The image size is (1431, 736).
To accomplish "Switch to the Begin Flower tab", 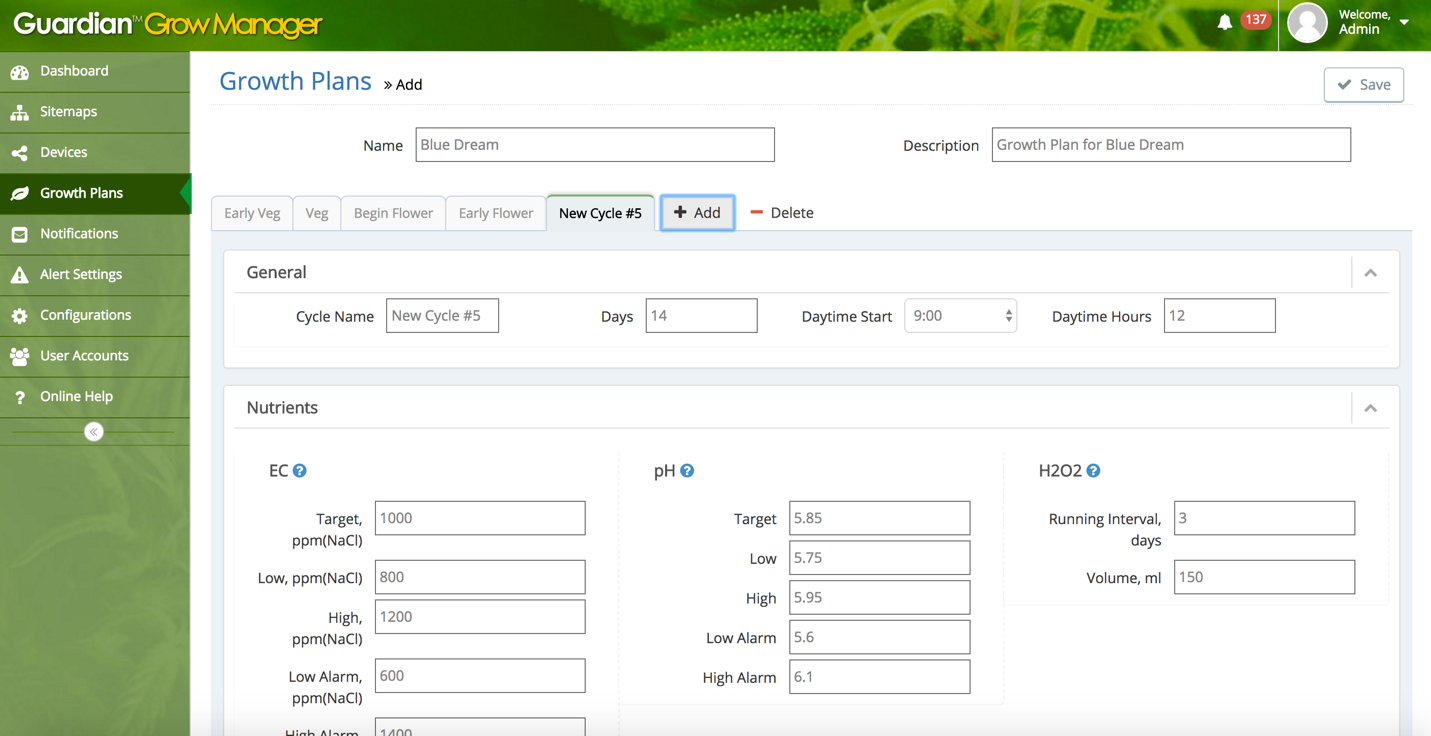I will pos(392,212).
